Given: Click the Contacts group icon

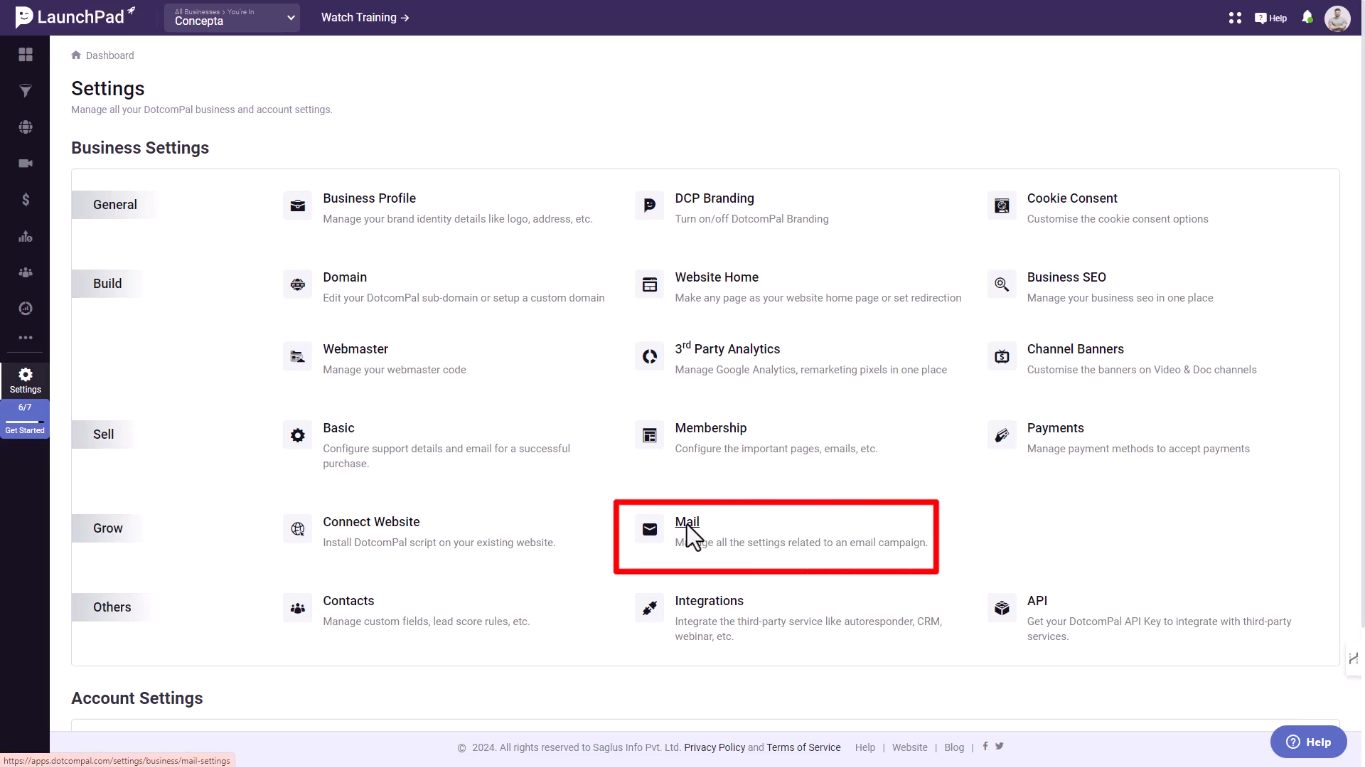Looking at the screenshot, I should 297,608.
